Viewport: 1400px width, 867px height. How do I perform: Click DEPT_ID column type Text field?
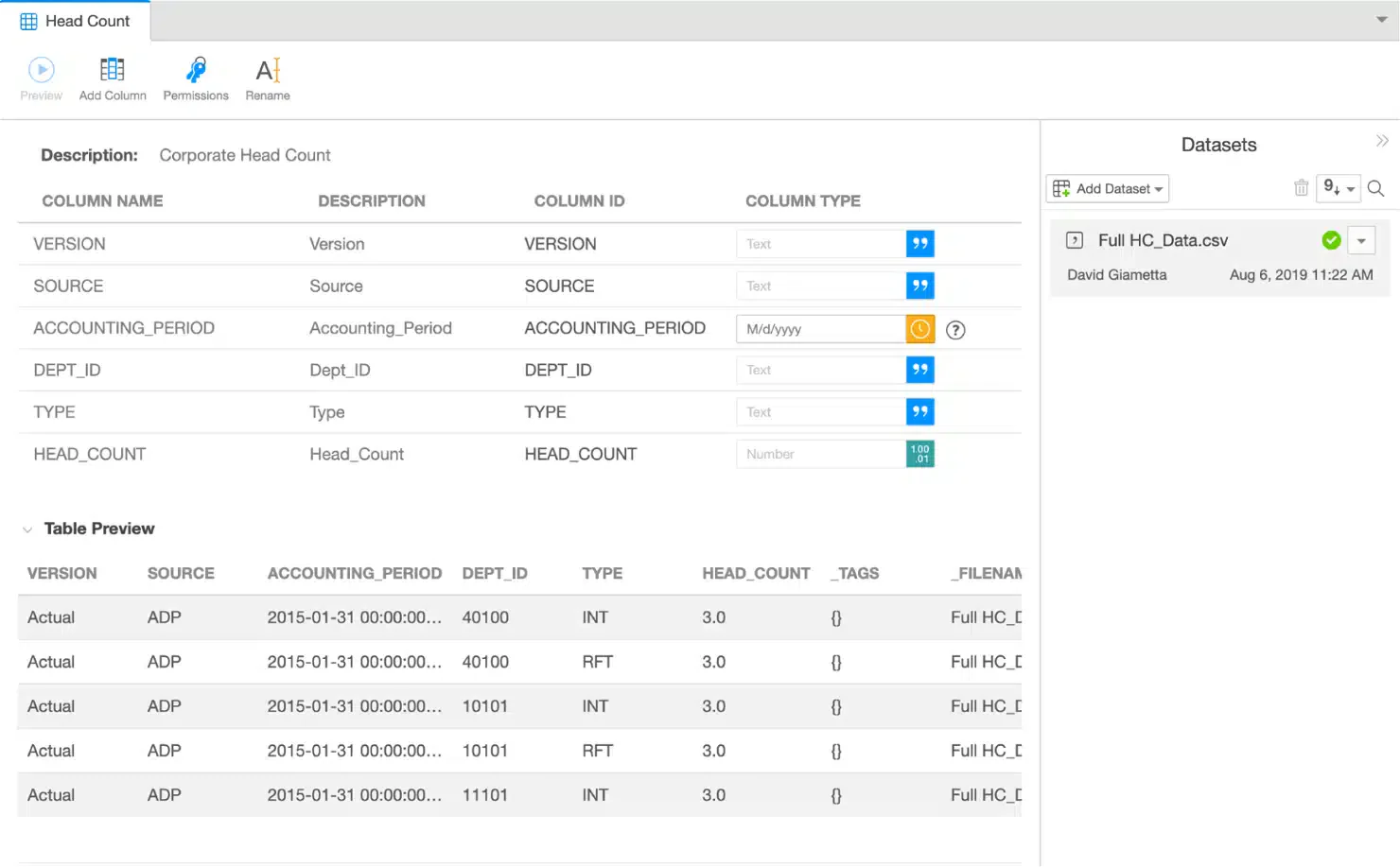pos(821,370)
